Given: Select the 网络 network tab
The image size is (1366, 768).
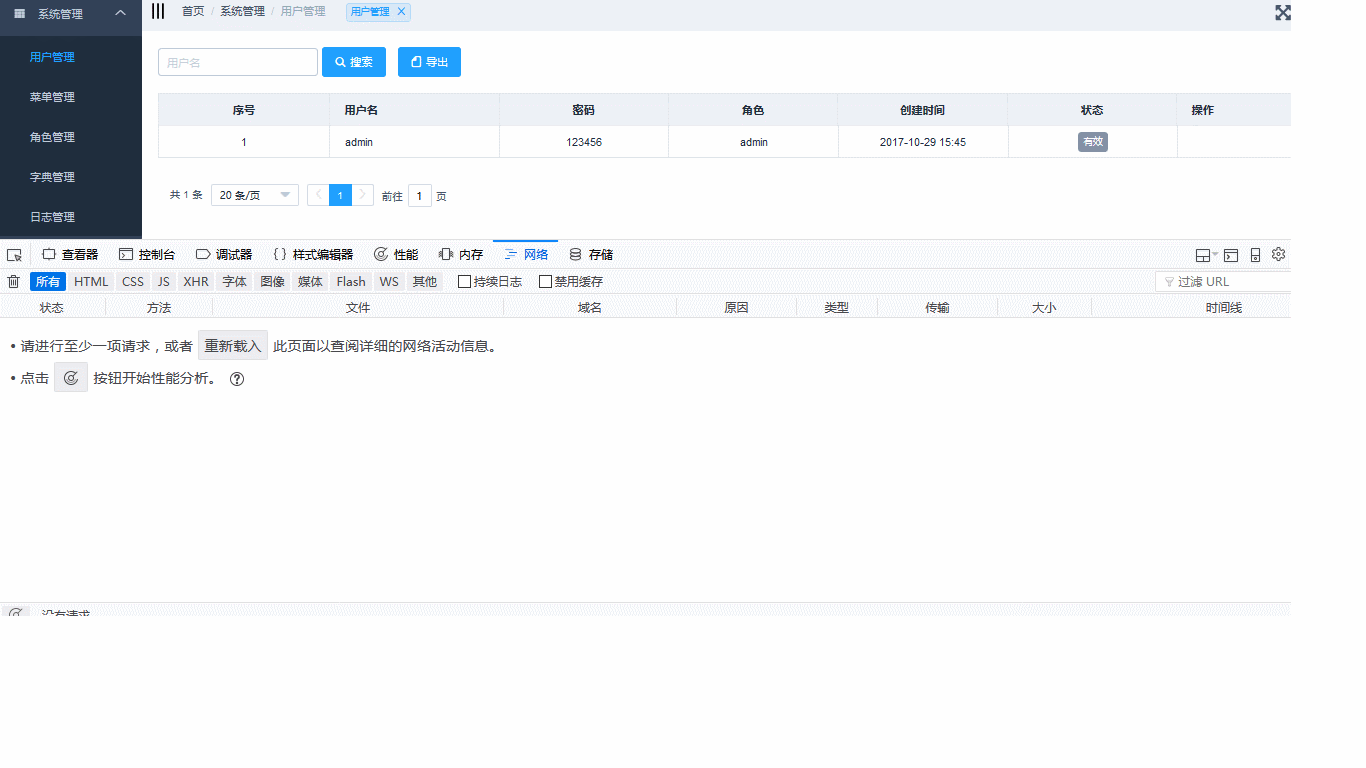Looking at the screenshot, I should pyautogui.click(x=526, y=255).
